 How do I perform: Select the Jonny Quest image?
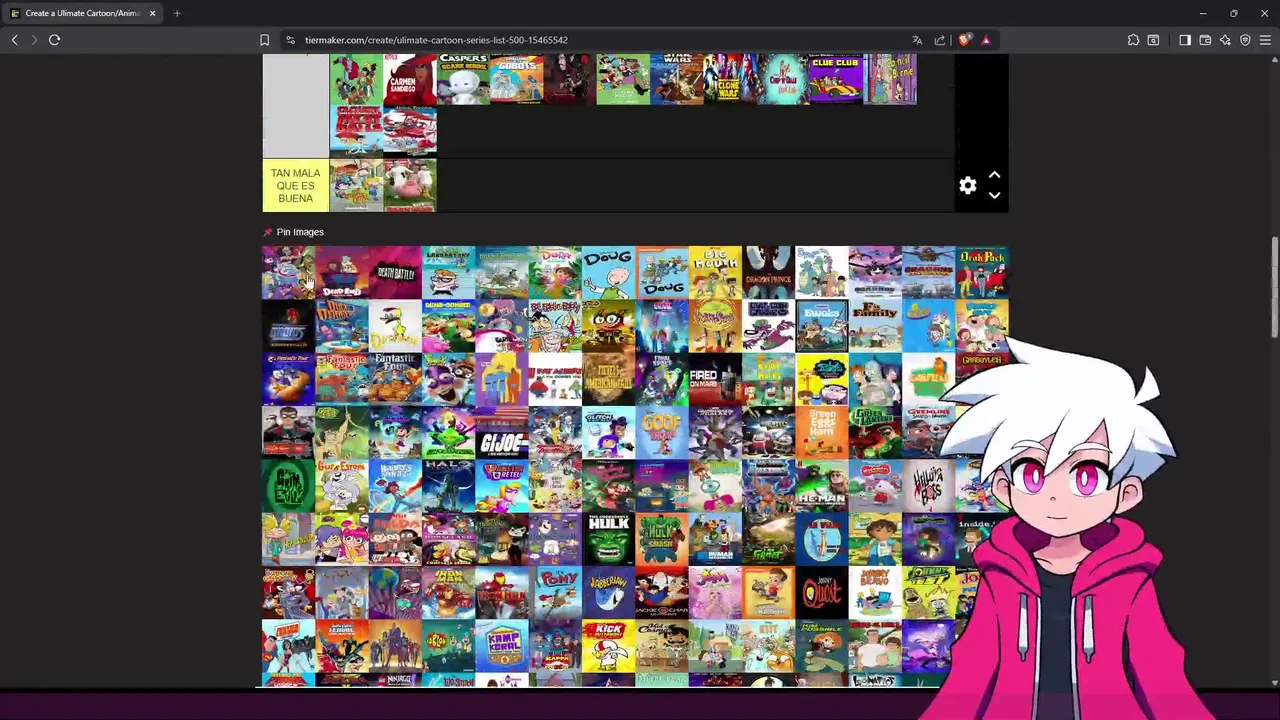[x=822, y=592]
